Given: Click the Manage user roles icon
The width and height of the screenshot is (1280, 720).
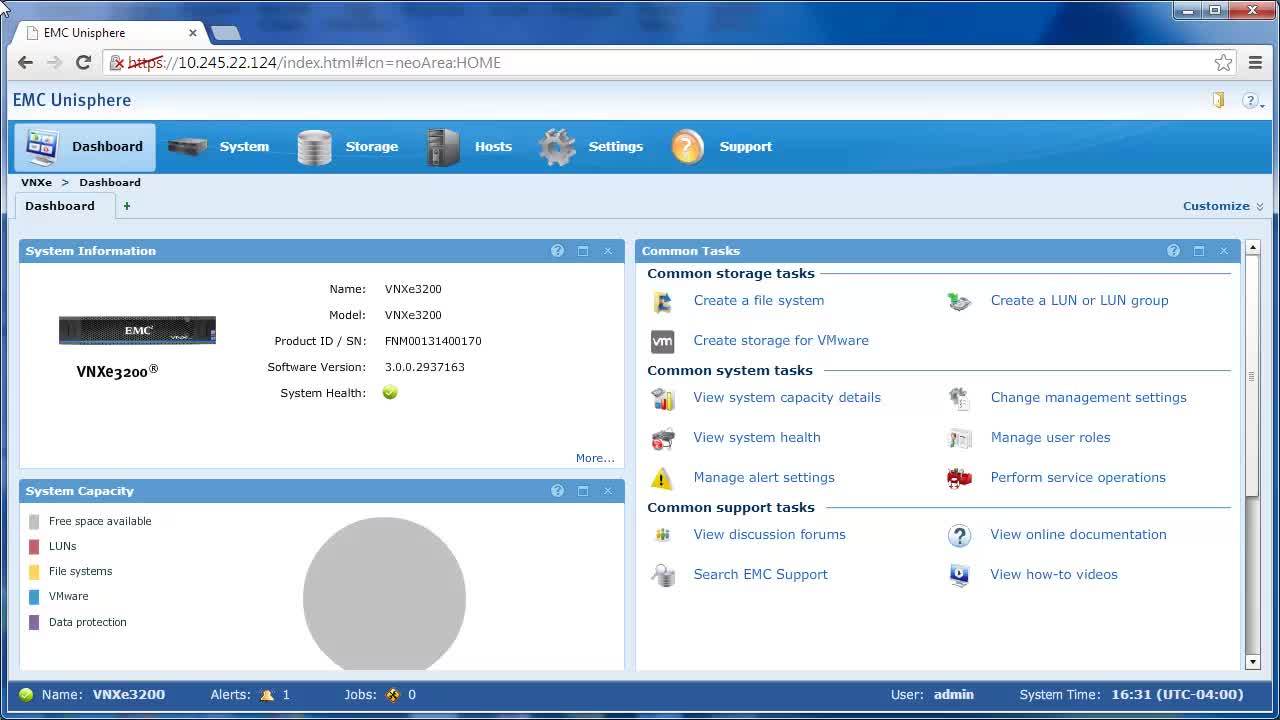Looking at the screenshot, I should 959,438.
